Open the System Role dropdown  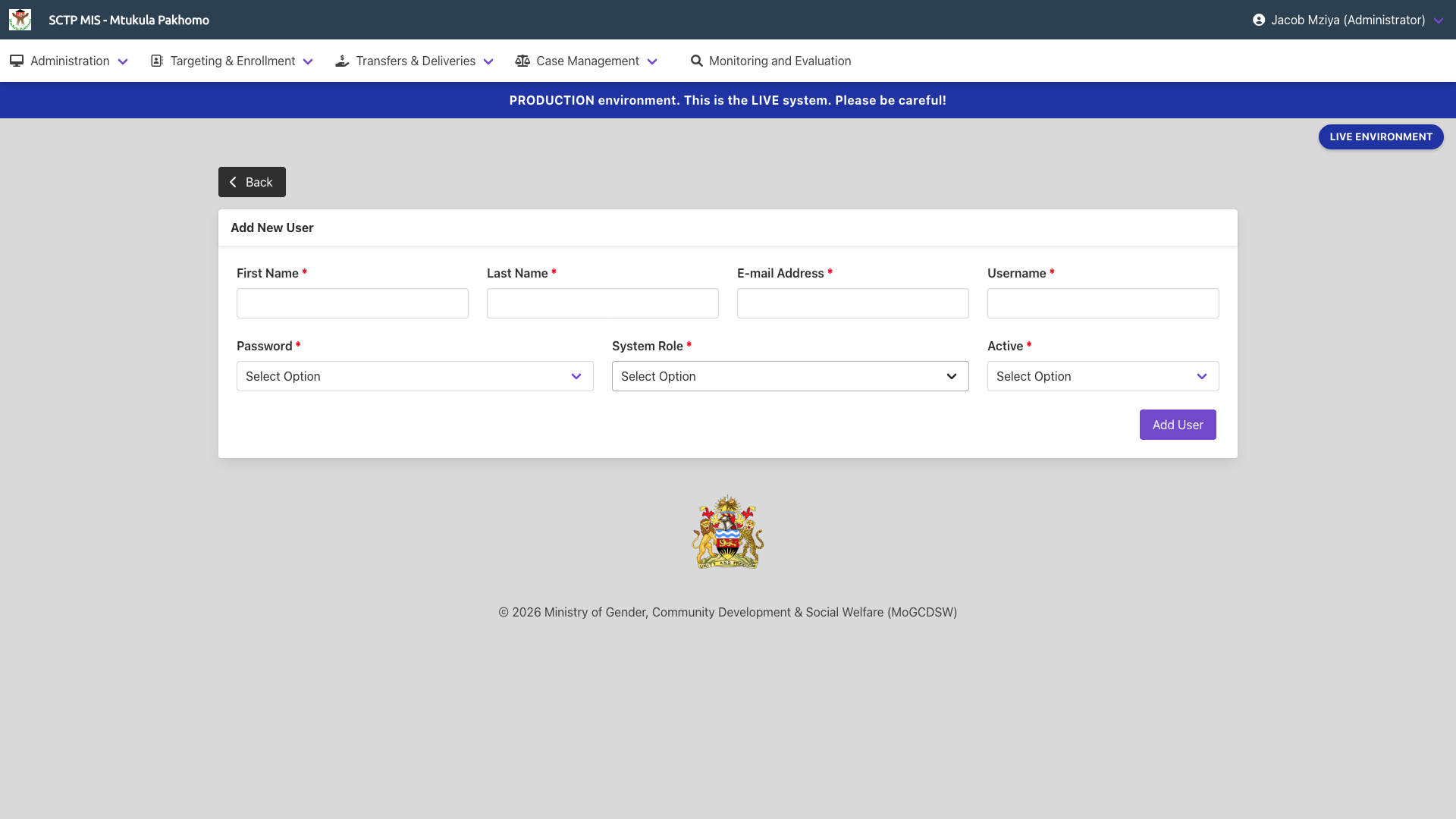(x=789, y=376)
